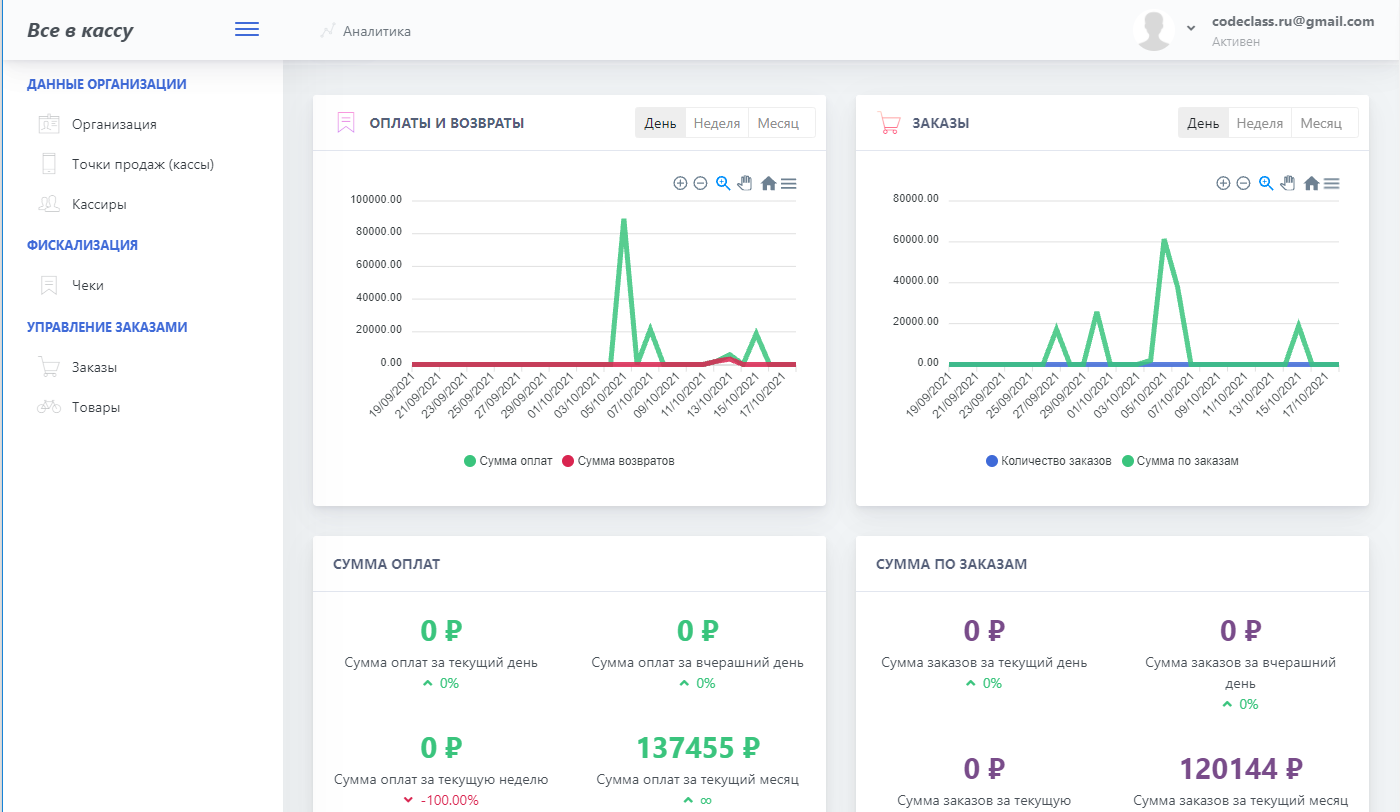Click zoom out icon on orders chart
The height and width of the screenshot is (812, 1400).
1243,183
